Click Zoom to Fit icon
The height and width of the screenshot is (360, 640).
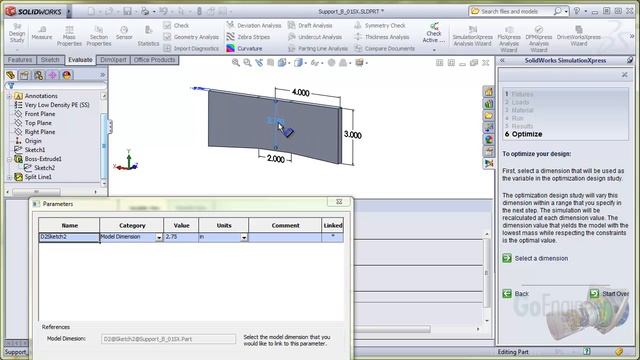[x=236, y=62]
